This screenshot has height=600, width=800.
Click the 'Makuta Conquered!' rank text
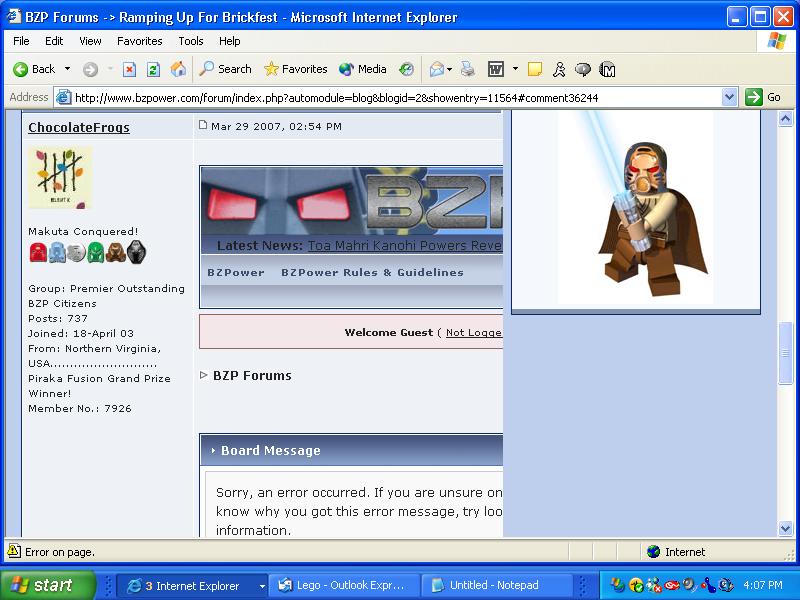click(83, 231)
